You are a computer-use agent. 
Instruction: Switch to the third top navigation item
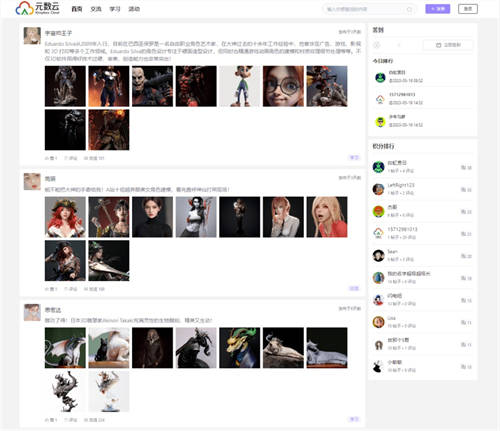point(115,9)
